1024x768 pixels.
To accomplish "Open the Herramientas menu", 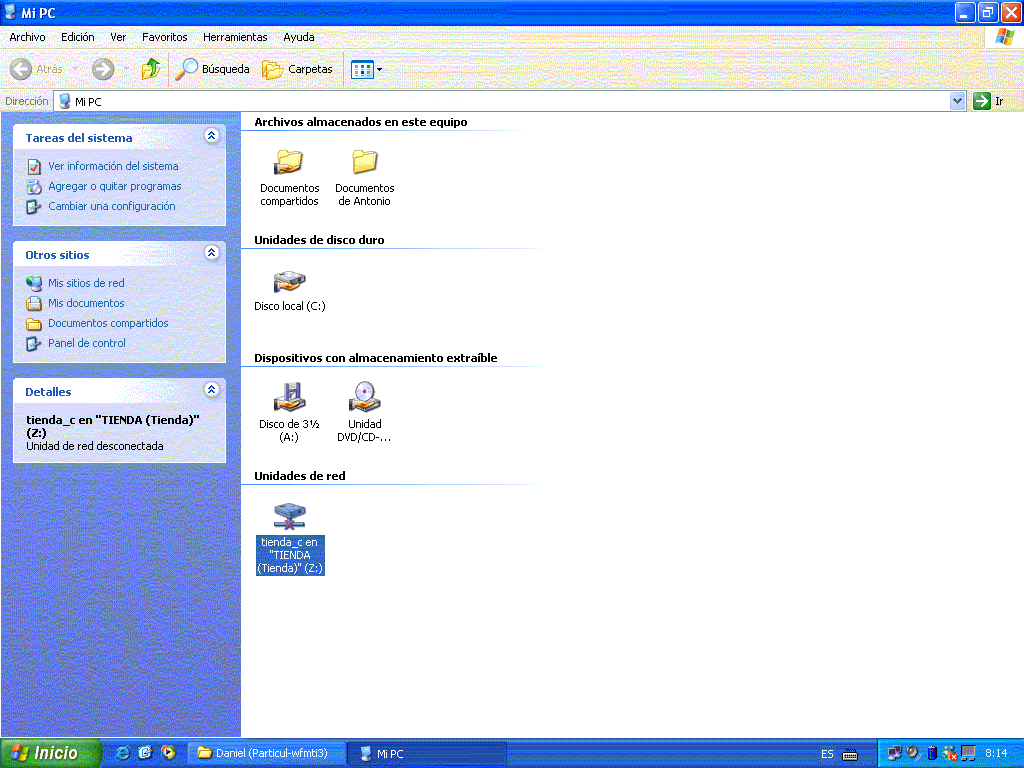I will click(235, 37).
